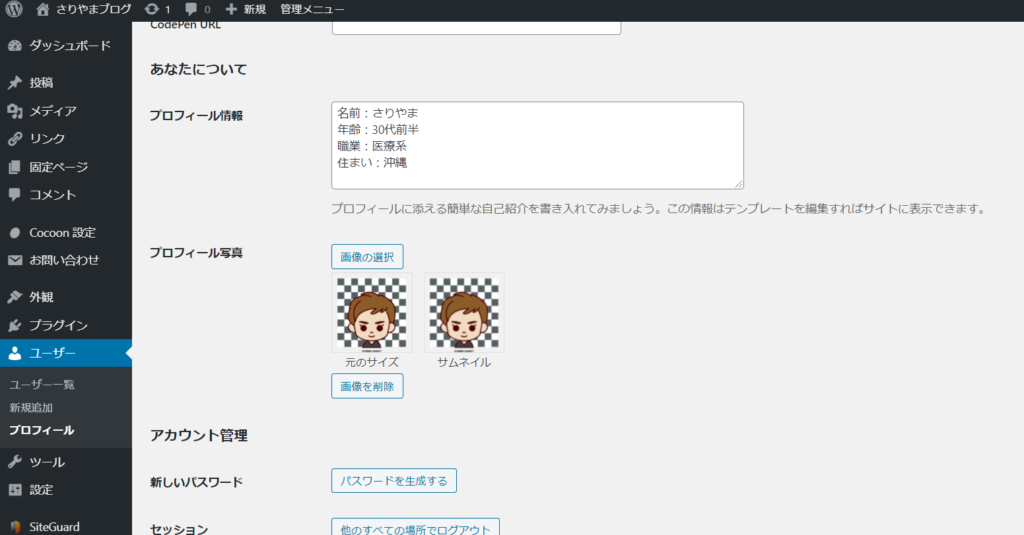Click the 外観 paintbrush icon
This screenshot has width=1024, height=535.
14,297
